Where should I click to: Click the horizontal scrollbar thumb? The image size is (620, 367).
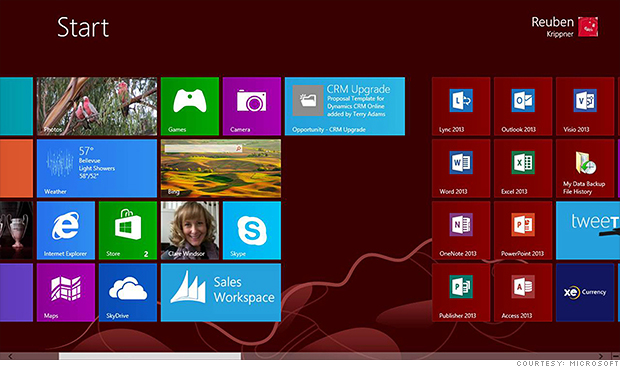[x=150, y=356]
